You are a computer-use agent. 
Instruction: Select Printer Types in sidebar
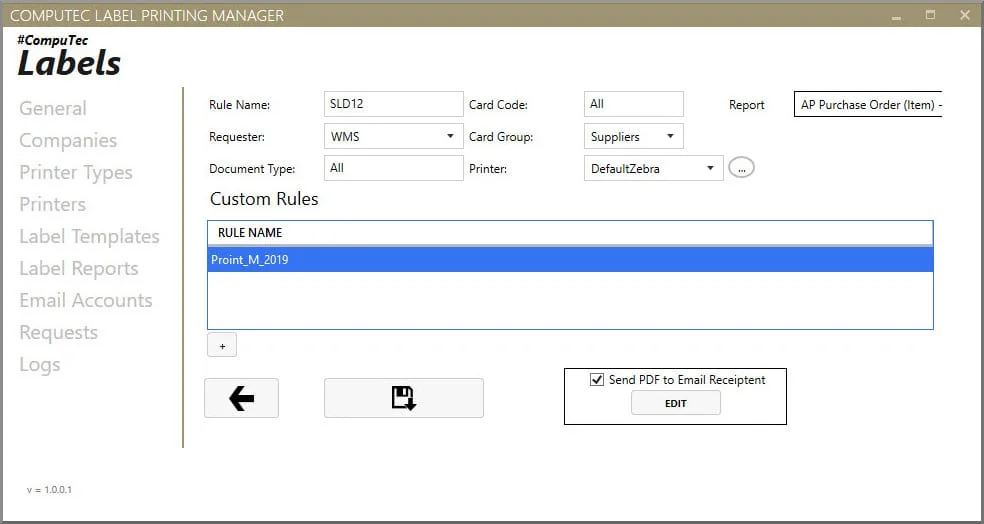pos(76,173)
